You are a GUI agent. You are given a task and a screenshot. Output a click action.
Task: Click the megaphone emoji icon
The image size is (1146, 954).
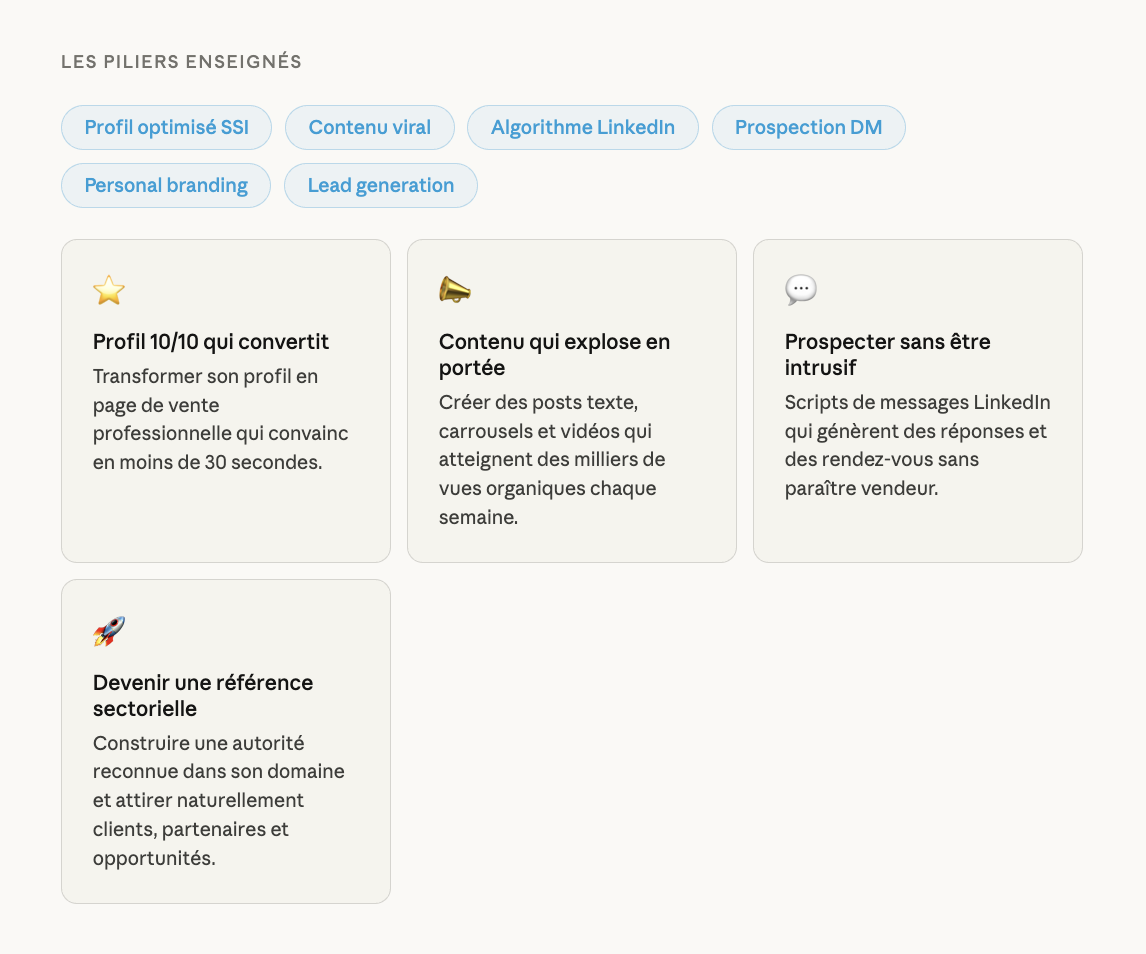coord(455,291)
